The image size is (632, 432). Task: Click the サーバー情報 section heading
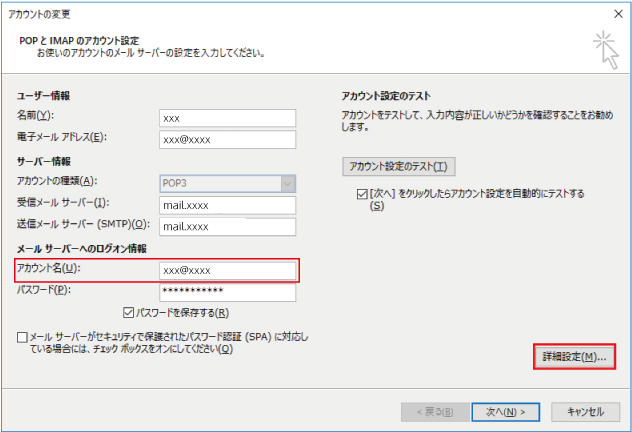(x=44, y=161)
